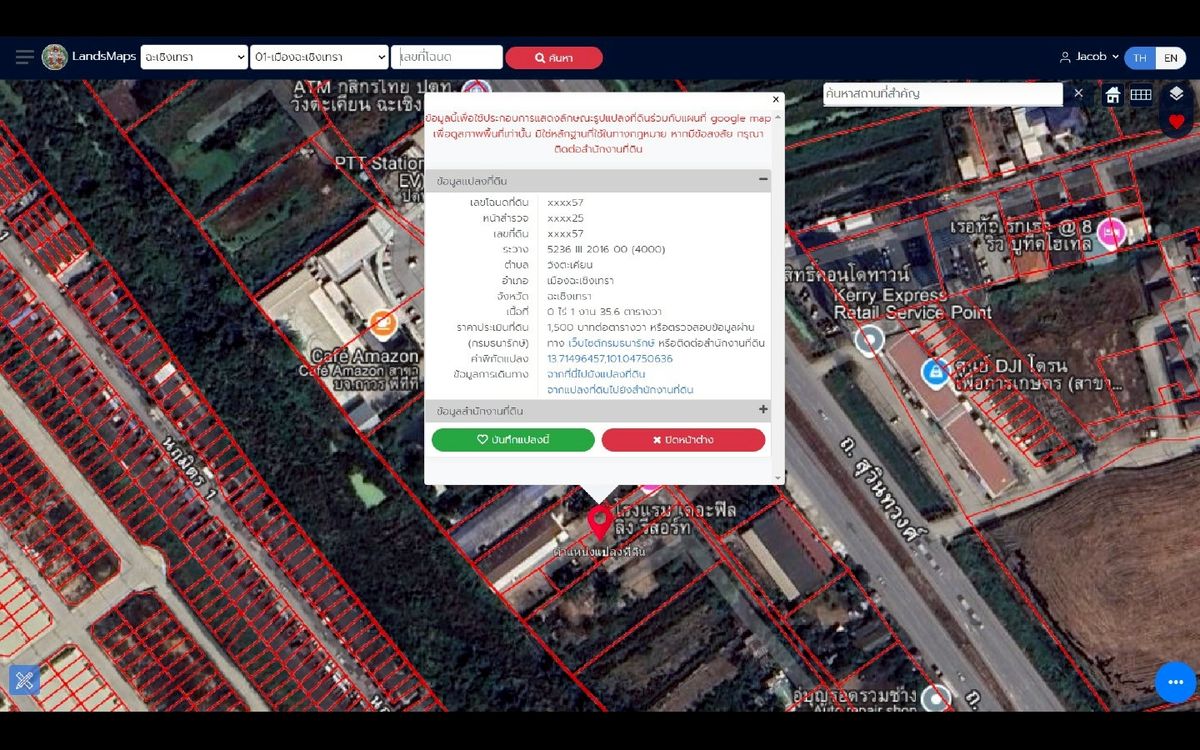
Task: Click the coordinates link 13.71496457,101.04750636
Action: (610, 359)
